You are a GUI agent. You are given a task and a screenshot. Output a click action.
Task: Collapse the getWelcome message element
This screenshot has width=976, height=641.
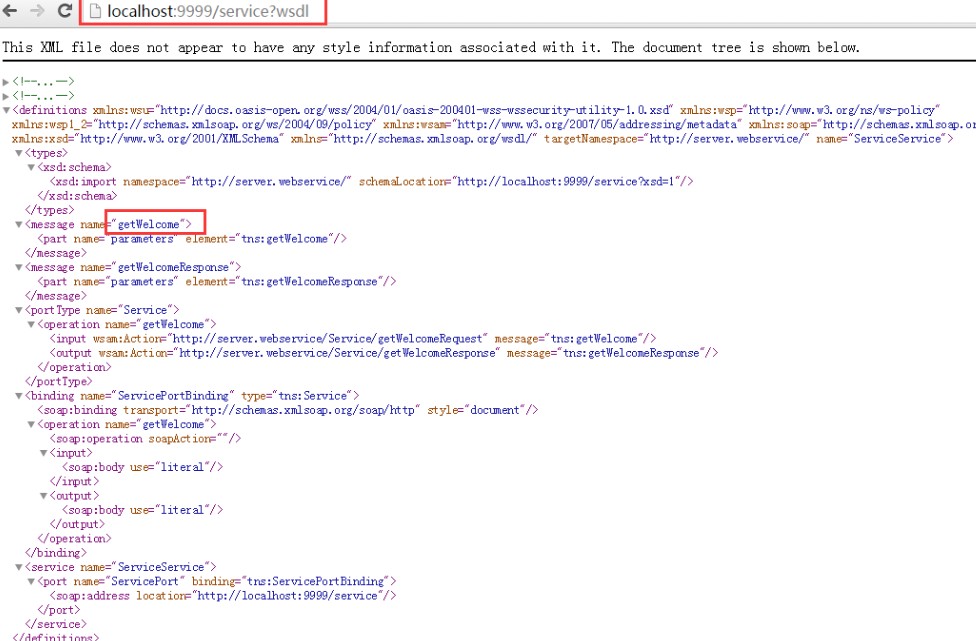[x=19, y=225]
